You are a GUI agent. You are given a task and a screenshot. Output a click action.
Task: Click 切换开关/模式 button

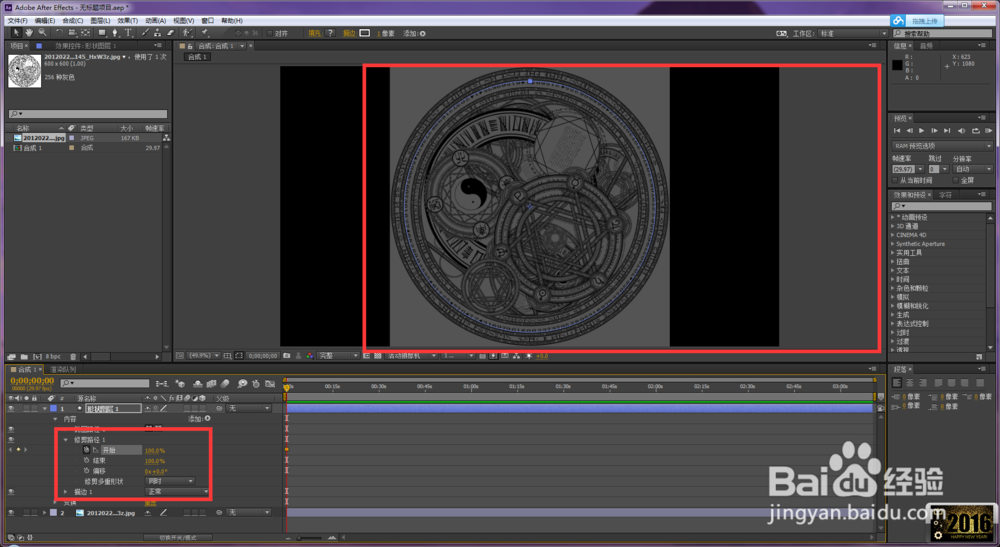coord(178,538)
